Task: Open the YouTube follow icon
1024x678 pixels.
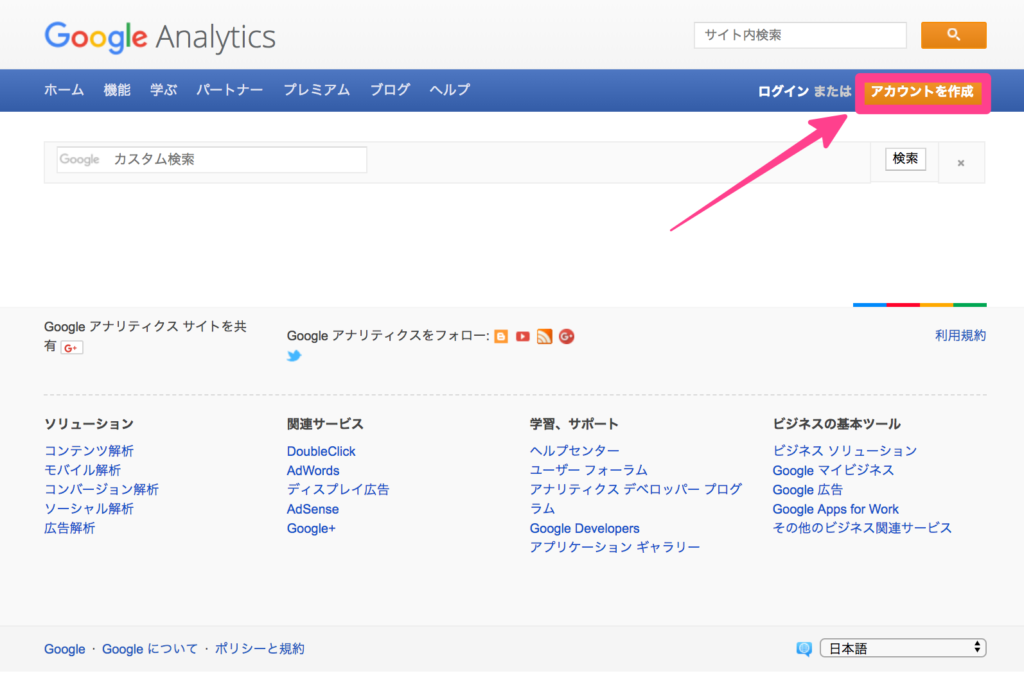Action: point(522,336)
